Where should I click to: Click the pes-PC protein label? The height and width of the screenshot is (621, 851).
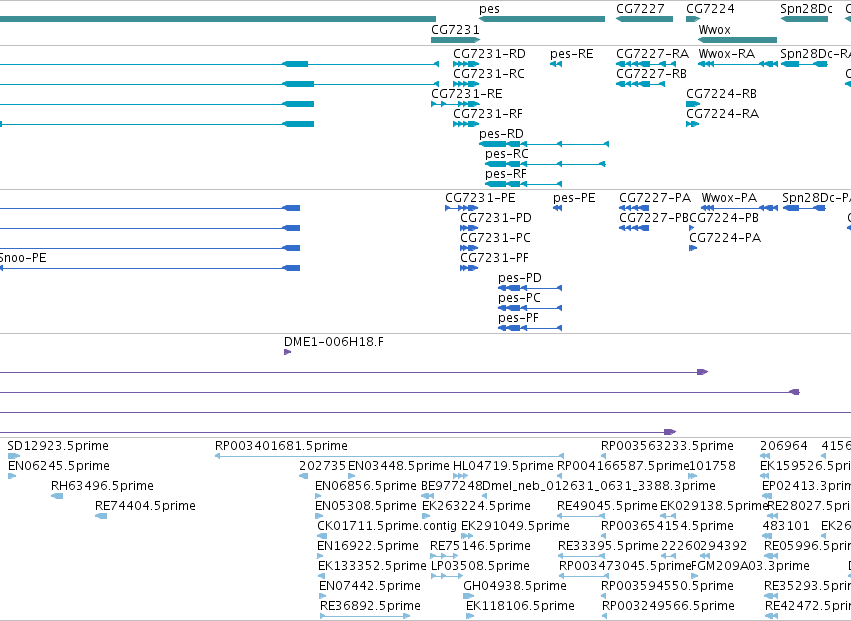(x=519, y=298)
